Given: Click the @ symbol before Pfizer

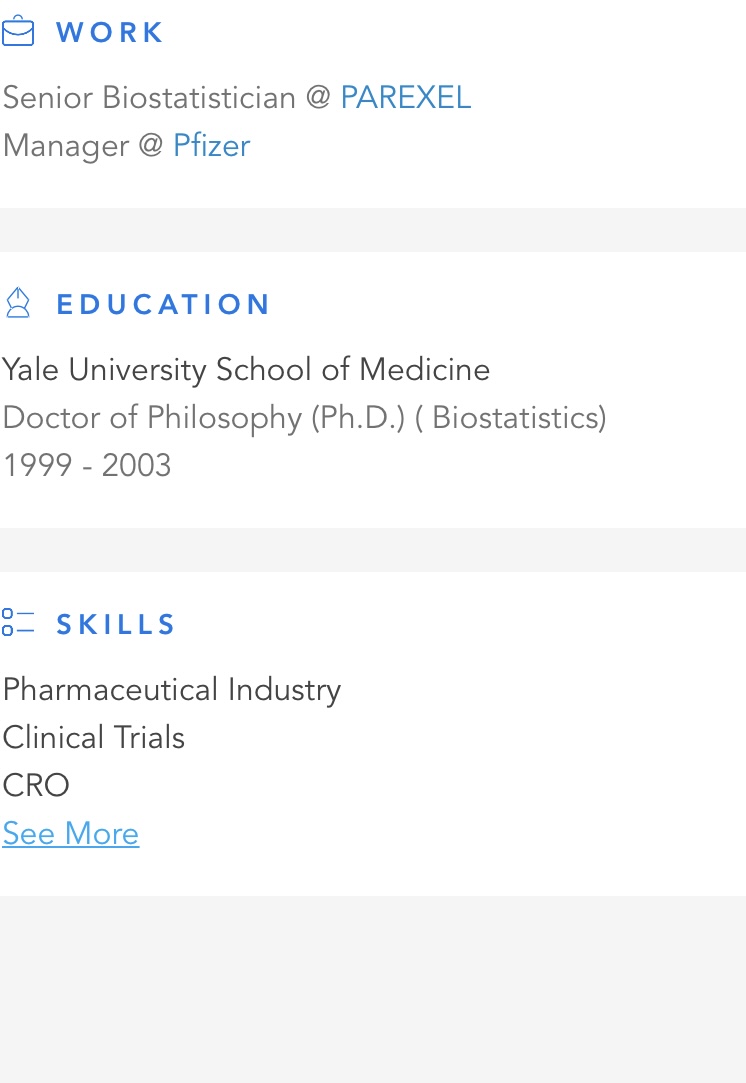Looking at the screenshot, I should point(151,146).
